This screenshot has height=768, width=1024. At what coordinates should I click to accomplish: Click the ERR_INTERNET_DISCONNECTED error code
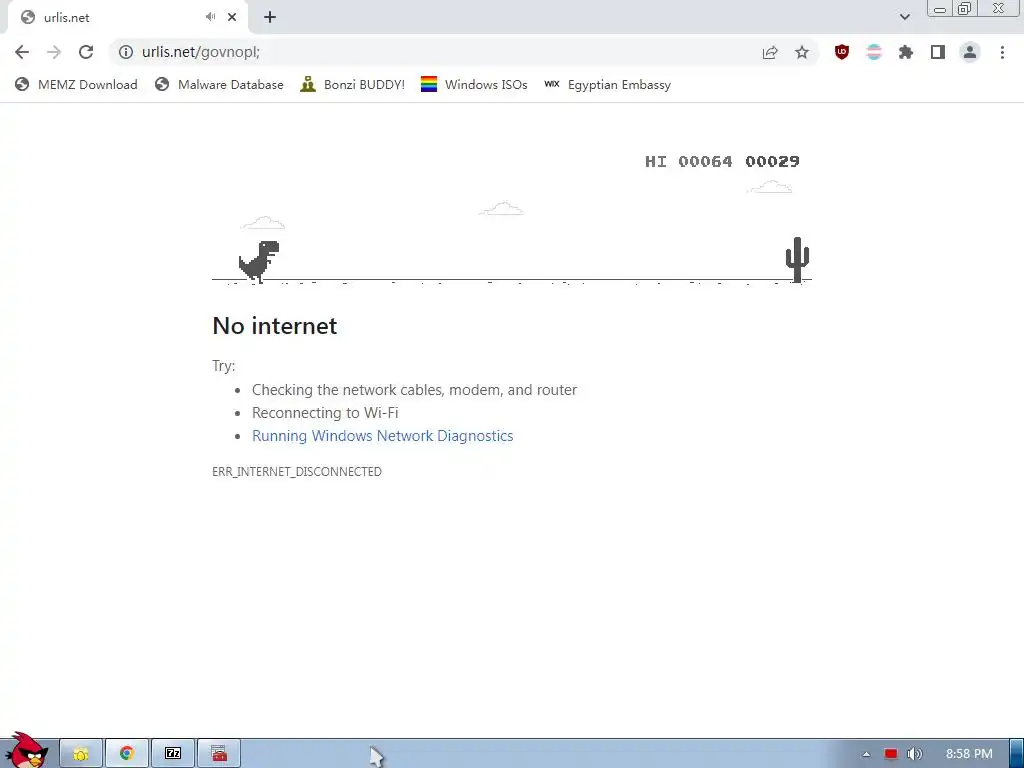point(297,472)
